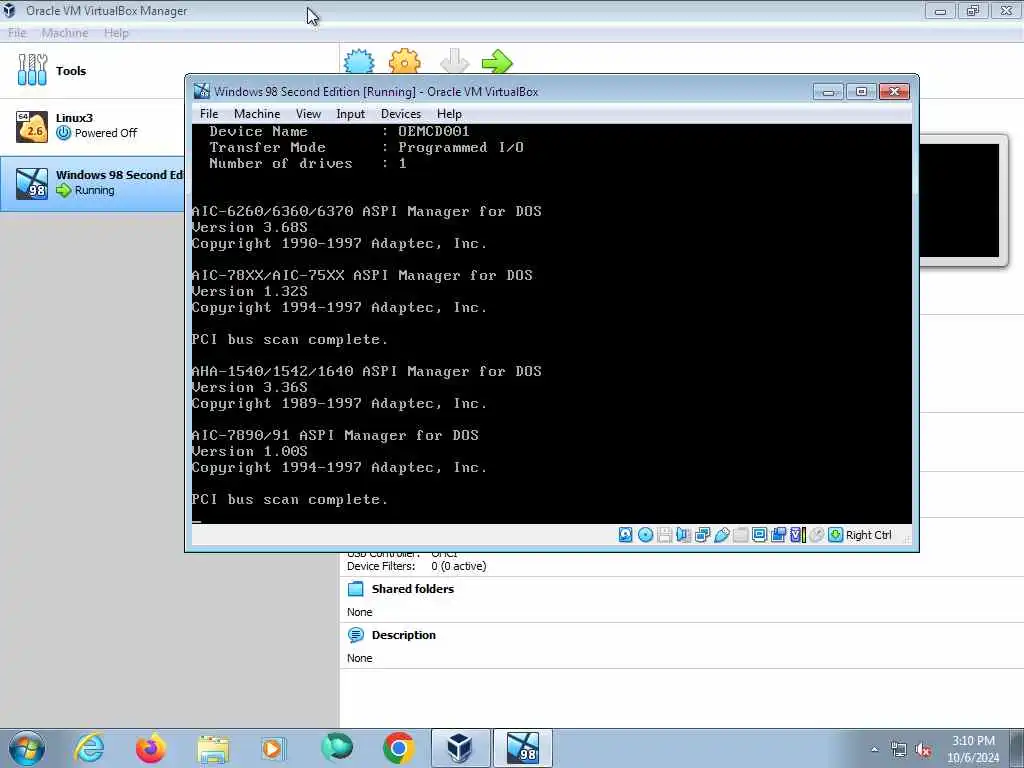Screen dimensions: 1024x768
Task: Click the mouse integration indicator icon
Action: [x=816, y=535]
